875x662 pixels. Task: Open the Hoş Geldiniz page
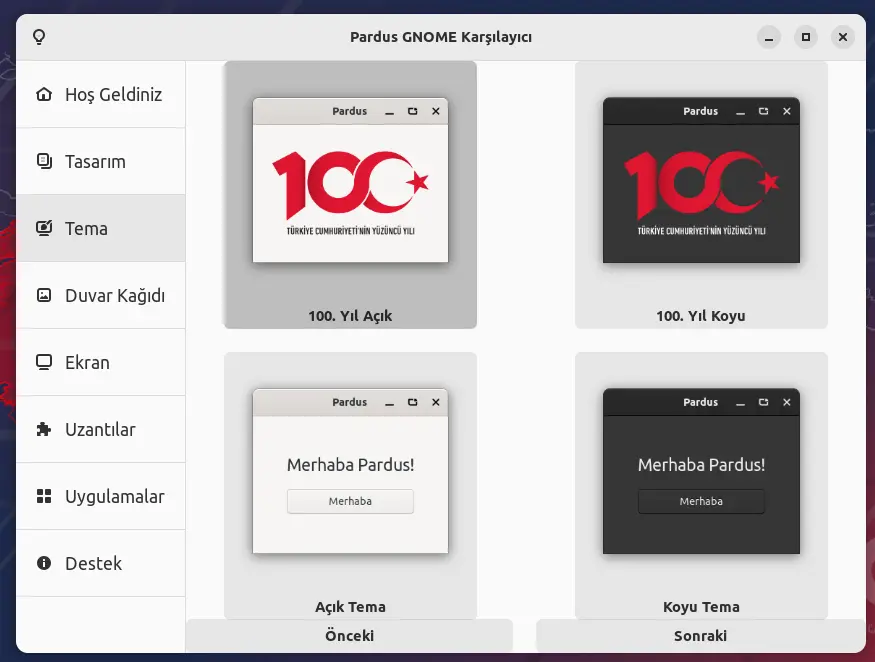[x=100, y=94]
